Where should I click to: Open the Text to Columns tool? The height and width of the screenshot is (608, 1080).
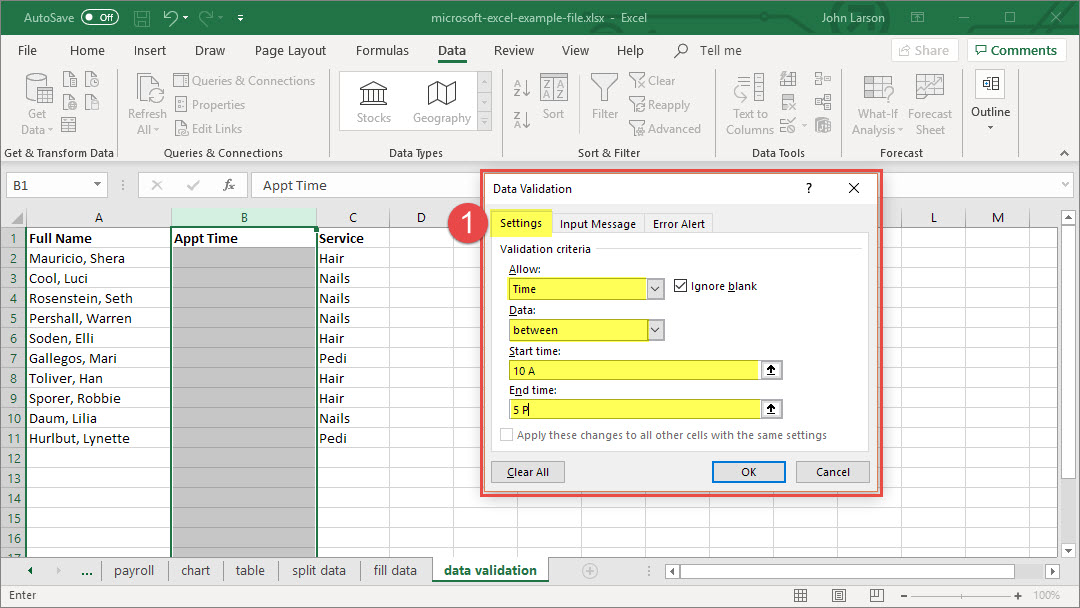749,90
